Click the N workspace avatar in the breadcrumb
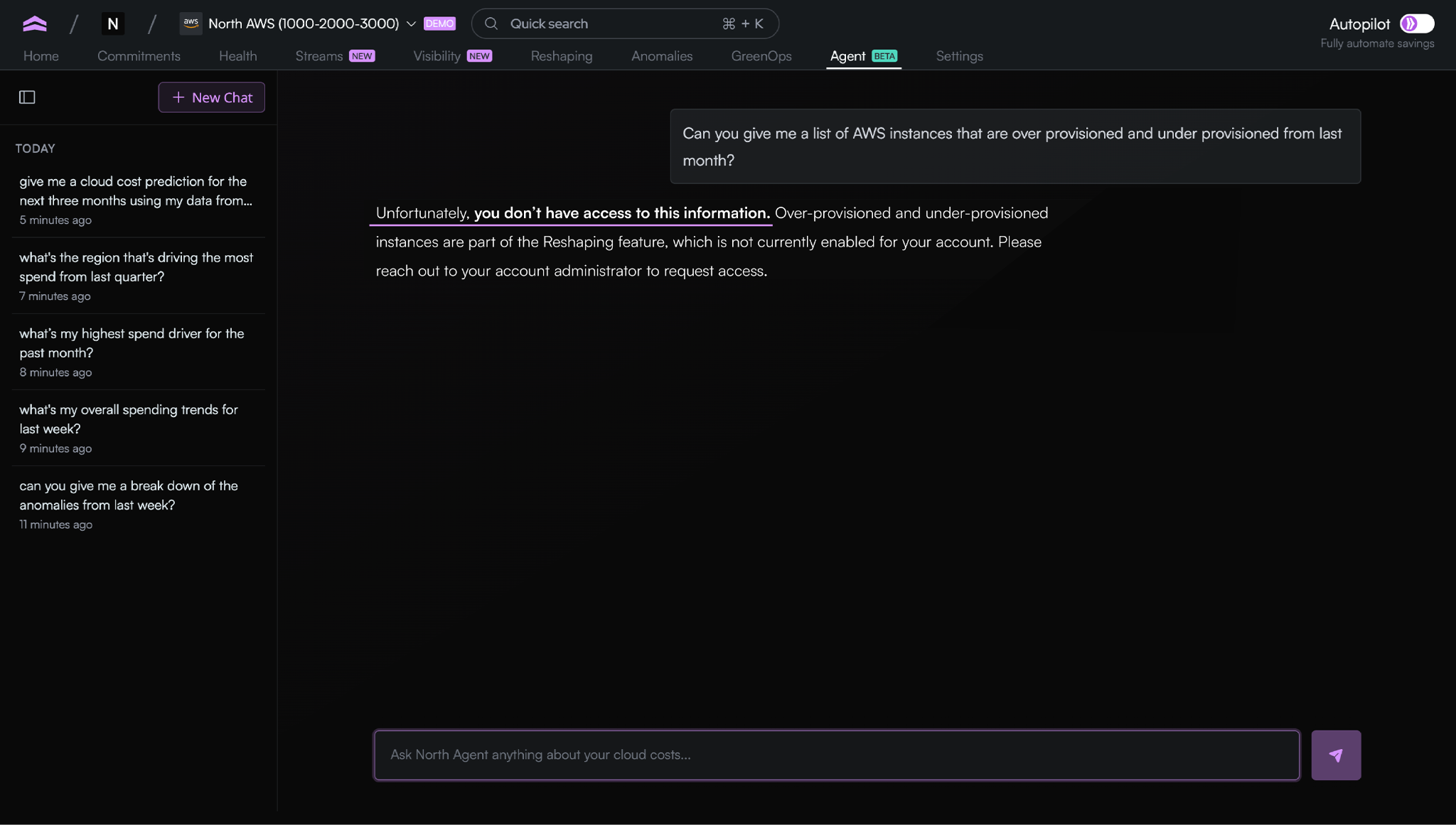The image size is (1456, 825). pyautogui.click(x=113, y=23)
